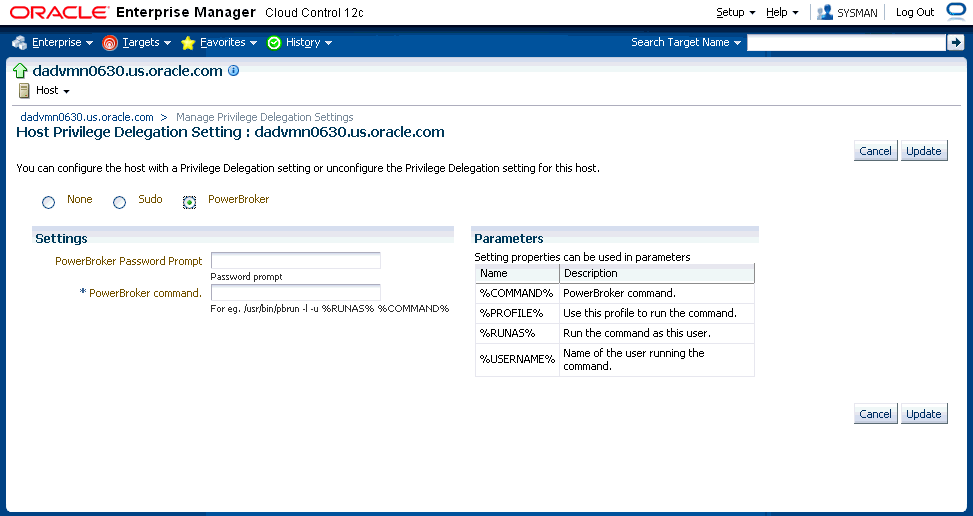
Task: Click the Host notebook icon
Action: click(x=24, y=91)
